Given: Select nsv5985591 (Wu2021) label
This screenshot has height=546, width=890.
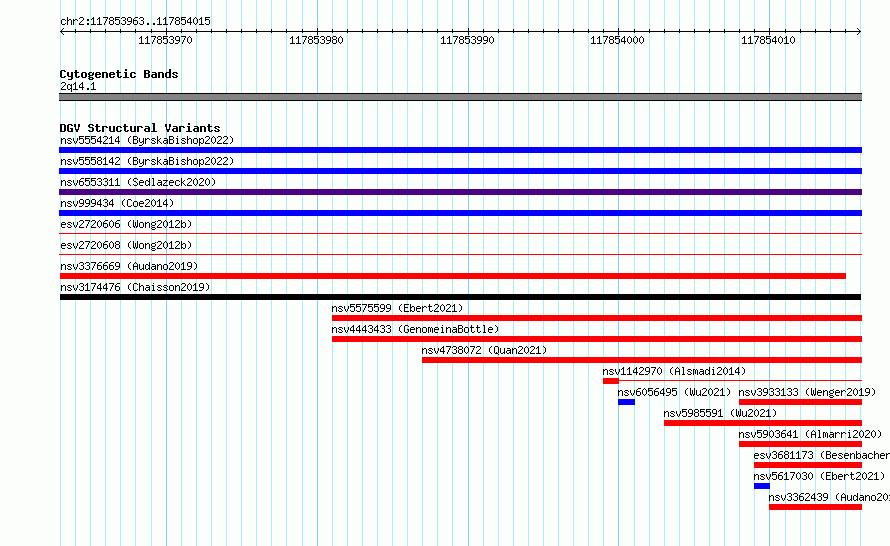Looking at the screenshot, I should coord(720,413).
